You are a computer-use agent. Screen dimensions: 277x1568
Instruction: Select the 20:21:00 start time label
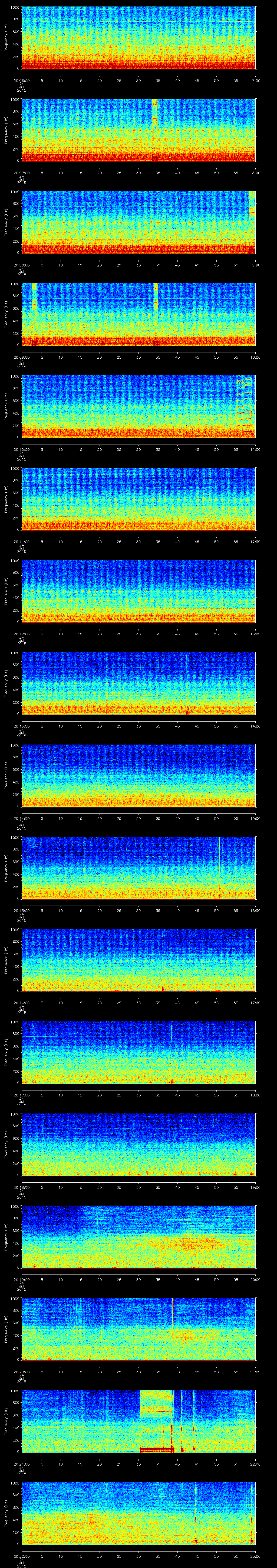click(21, 1463)
